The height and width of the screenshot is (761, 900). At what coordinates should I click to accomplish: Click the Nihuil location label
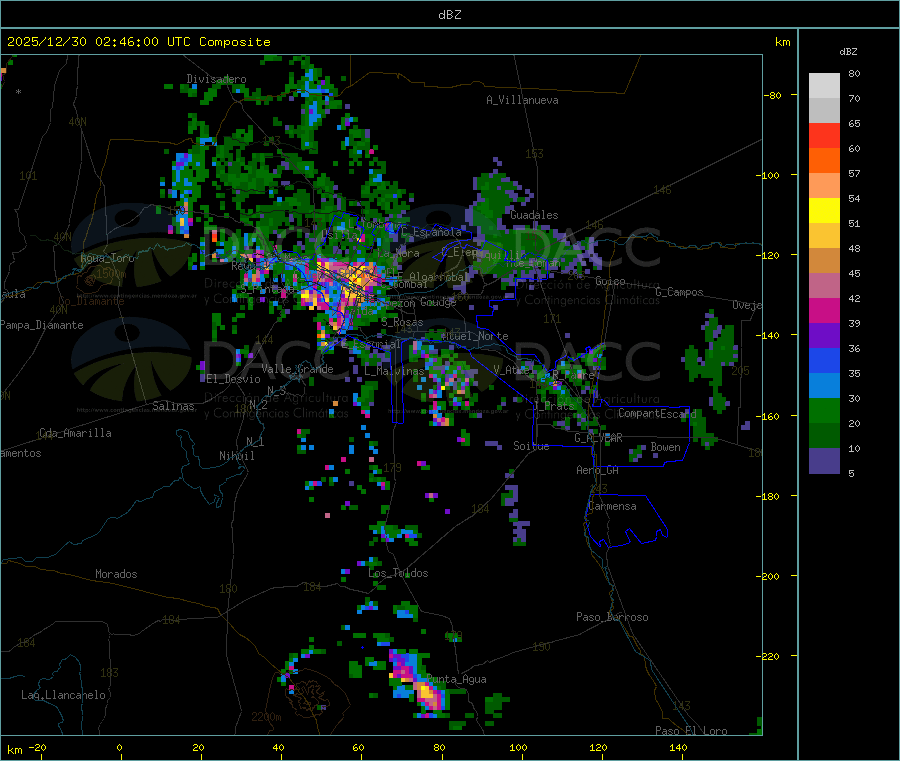(x=237, y=456)
